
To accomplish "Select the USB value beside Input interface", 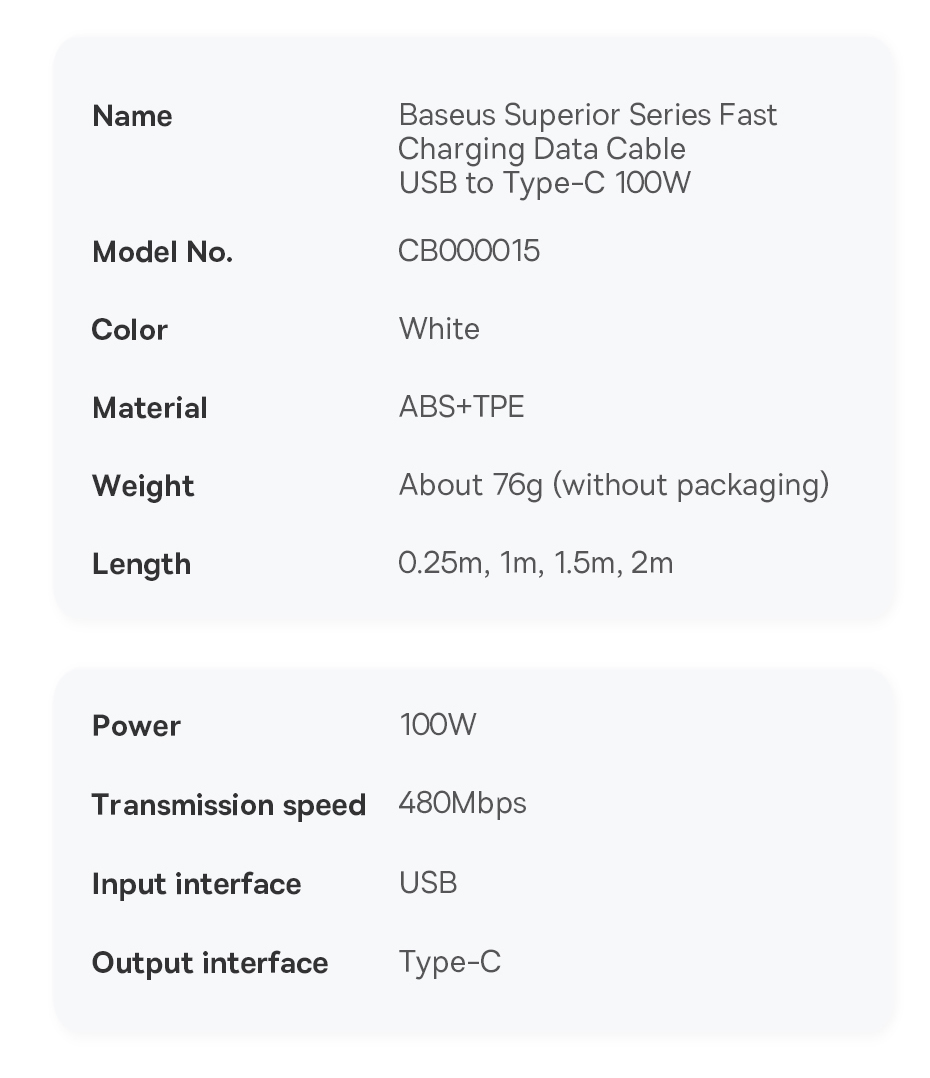I will 428,883.
